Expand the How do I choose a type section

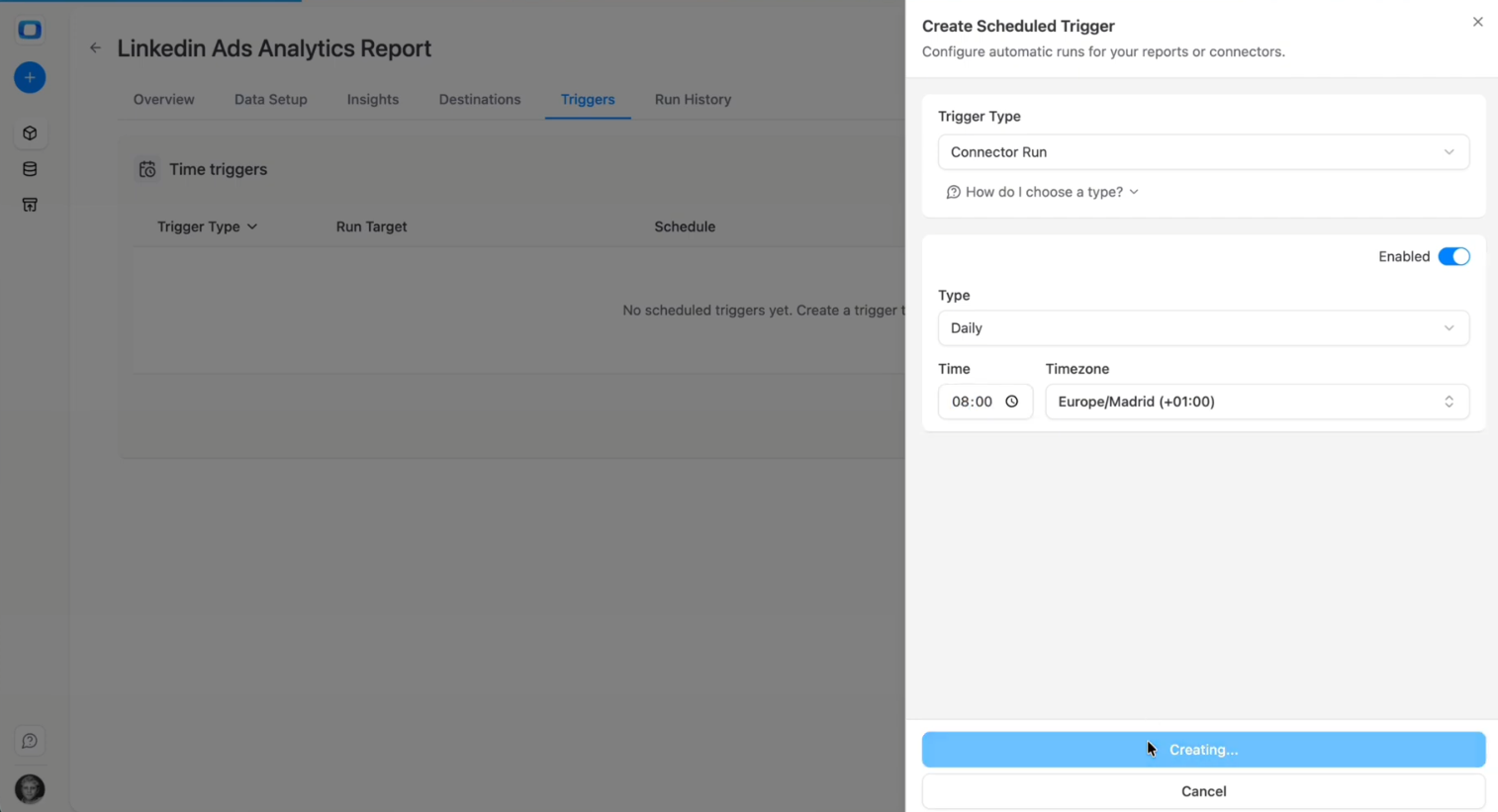click(1041, 191)
